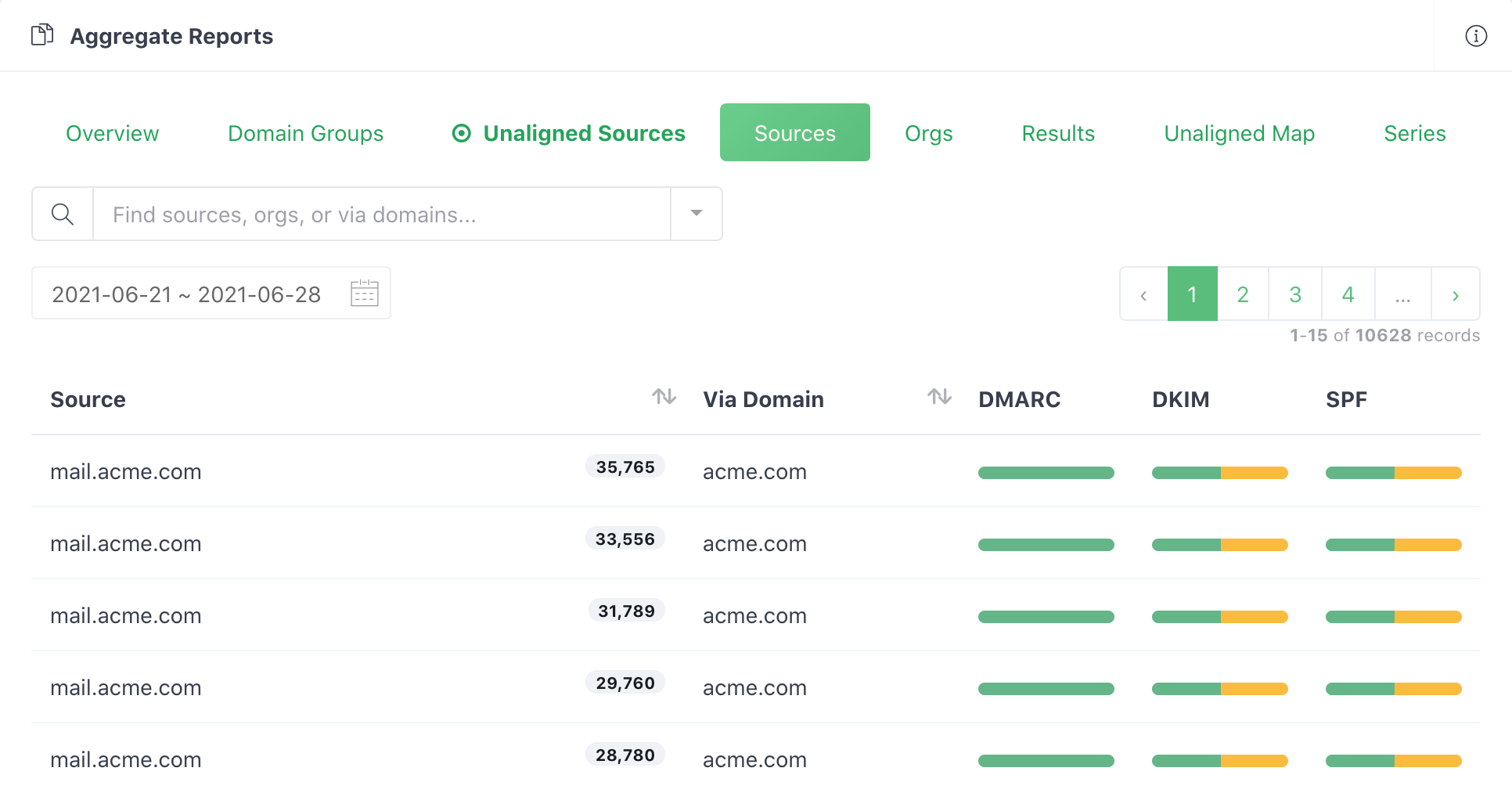Click the 1-15 of 10628 records text
This screenshot has height=793, width=1512.
coord(1384,335)
